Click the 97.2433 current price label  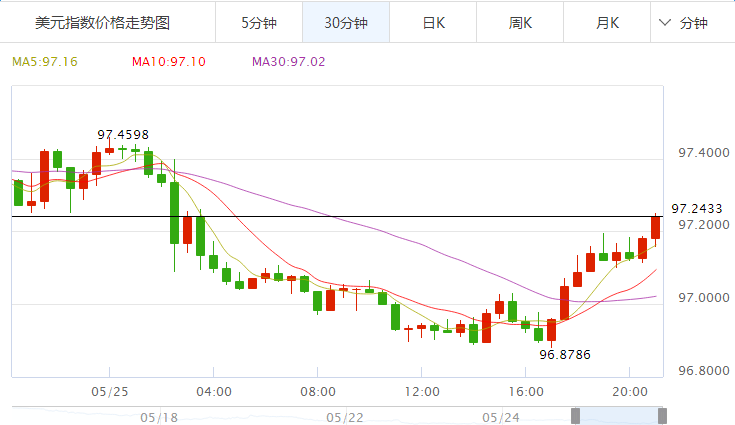click(x=696, y=209)
